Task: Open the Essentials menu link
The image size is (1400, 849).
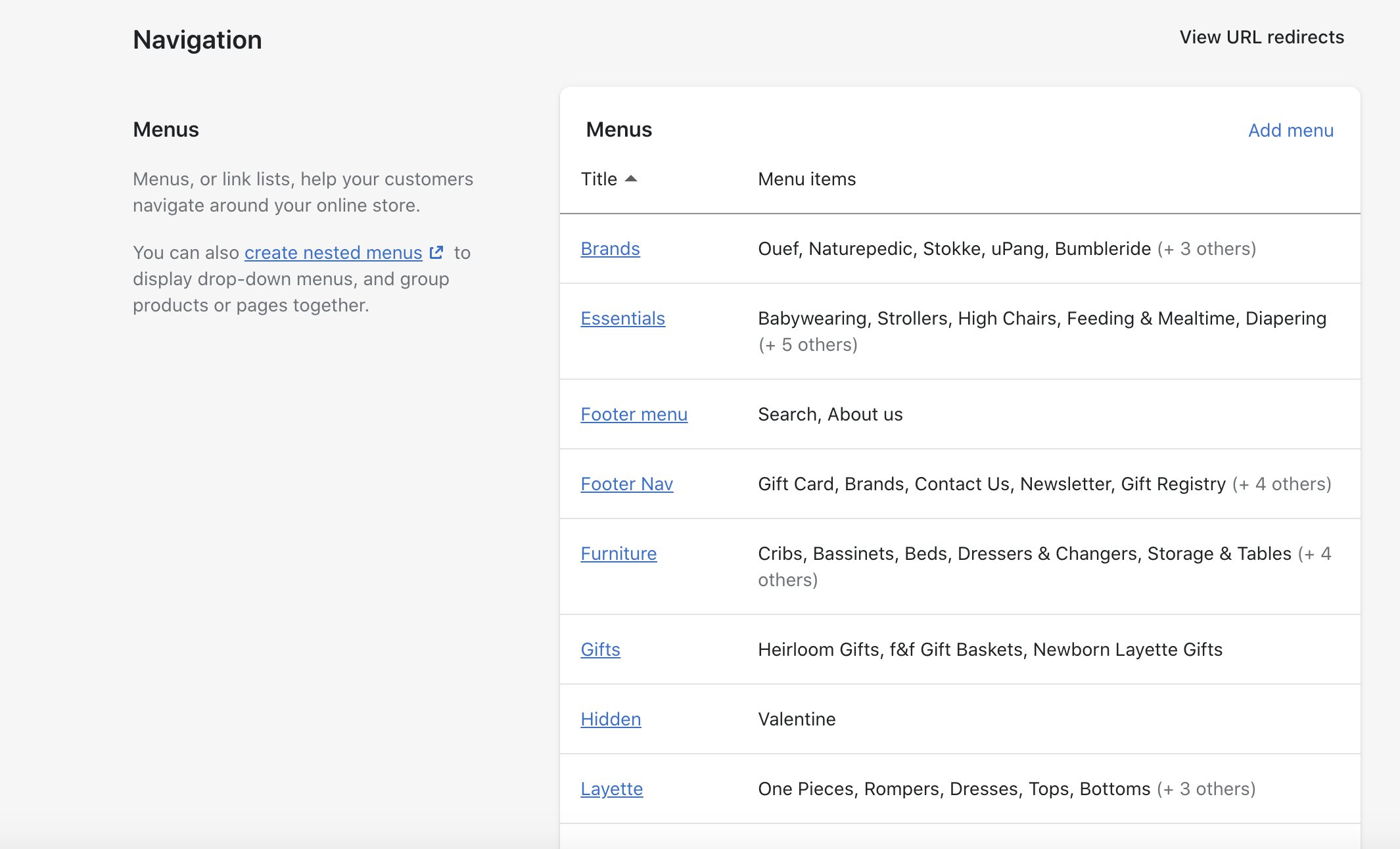Action: click(622, 318)
